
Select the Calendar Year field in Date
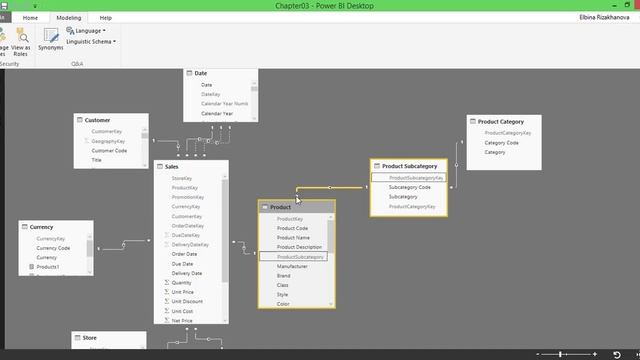click(x=218, y=113)
